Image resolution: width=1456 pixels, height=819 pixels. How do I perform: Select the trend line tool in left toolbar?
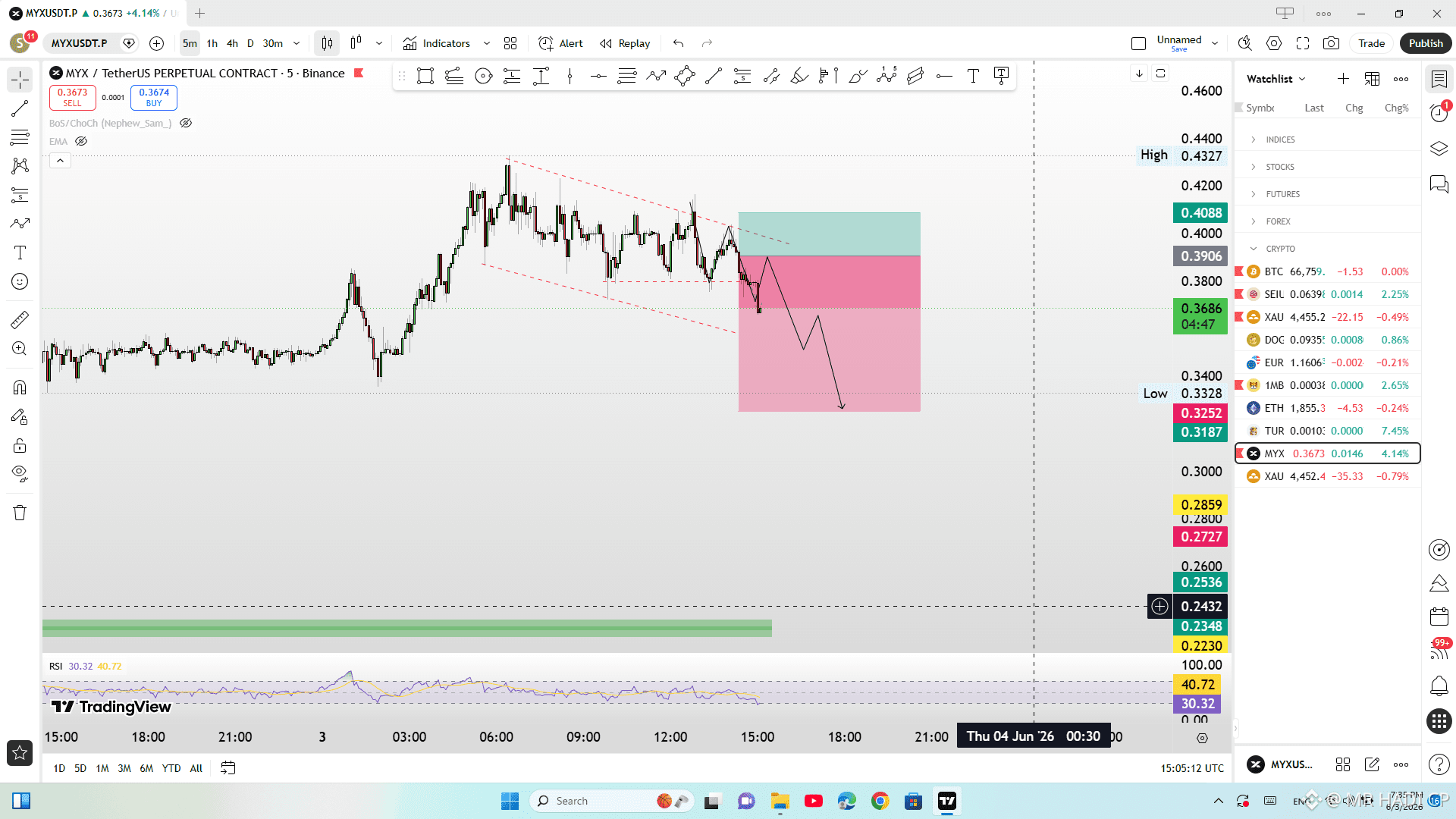tap(20, 108)
